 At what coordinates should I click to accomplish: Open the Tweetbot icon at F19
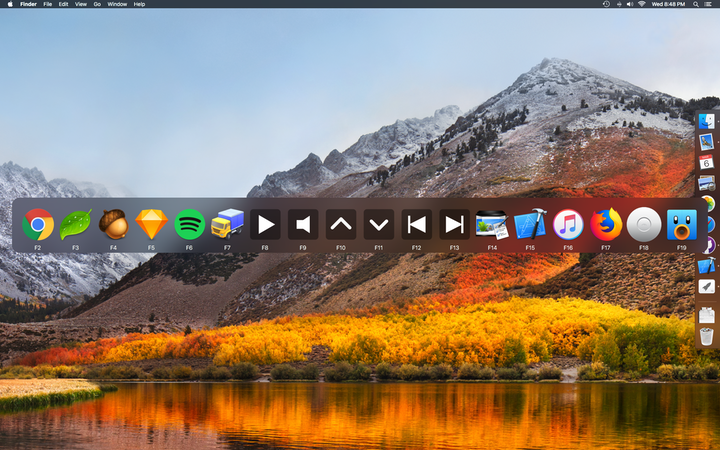(x=681, y=224)
